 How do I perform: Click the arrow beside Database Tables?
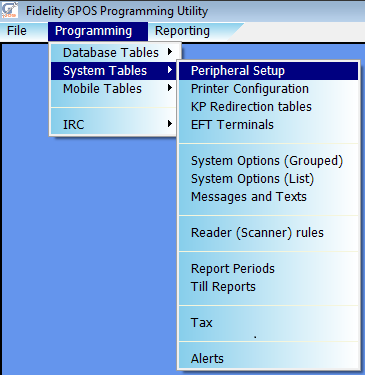tap(170, 52)
